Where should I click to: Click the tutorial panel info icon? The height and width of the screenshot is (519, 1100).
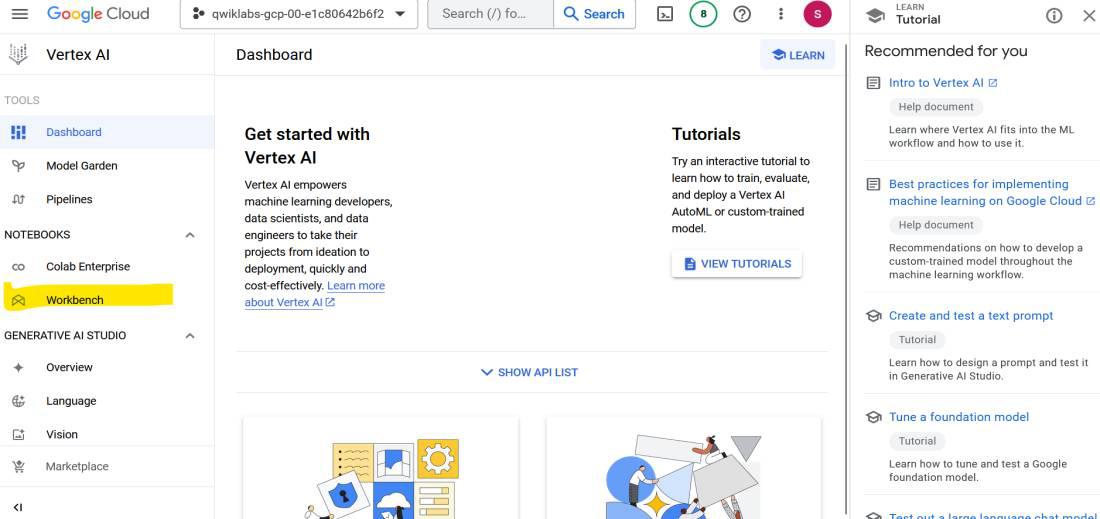(x=1054, y=15)
